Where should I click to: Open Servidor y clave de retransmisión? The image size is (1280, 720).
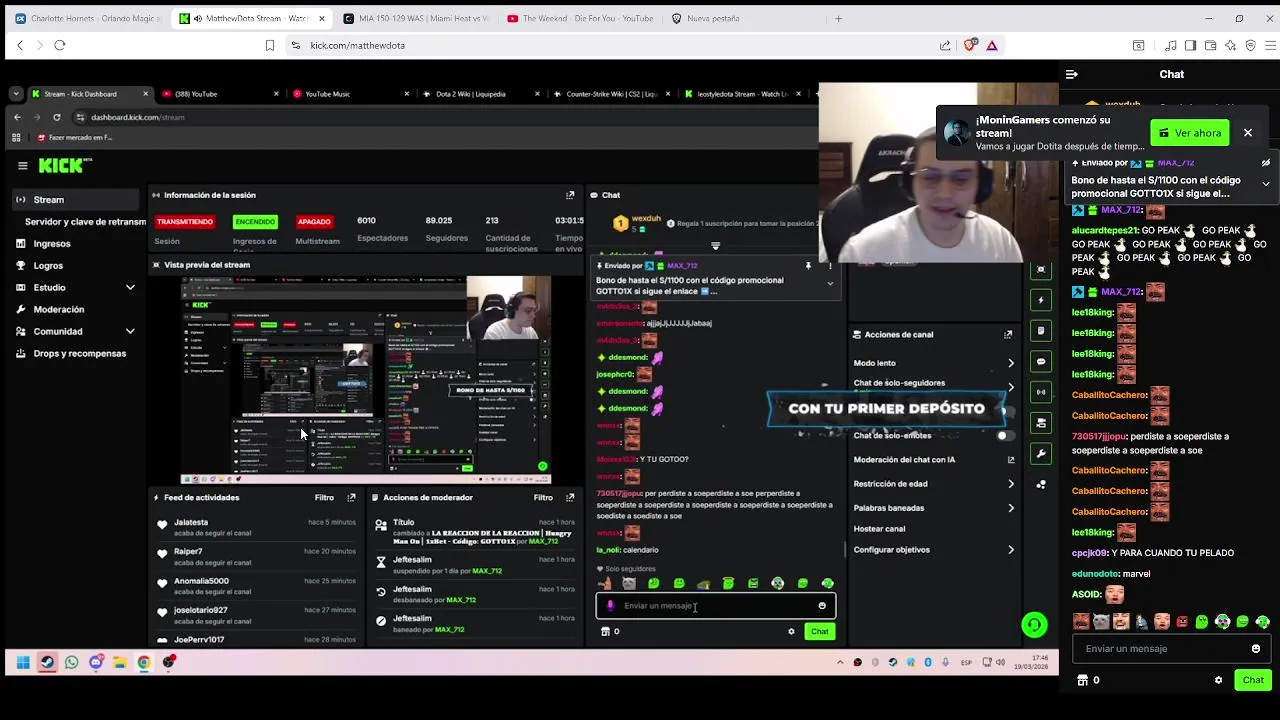point(85,222)
